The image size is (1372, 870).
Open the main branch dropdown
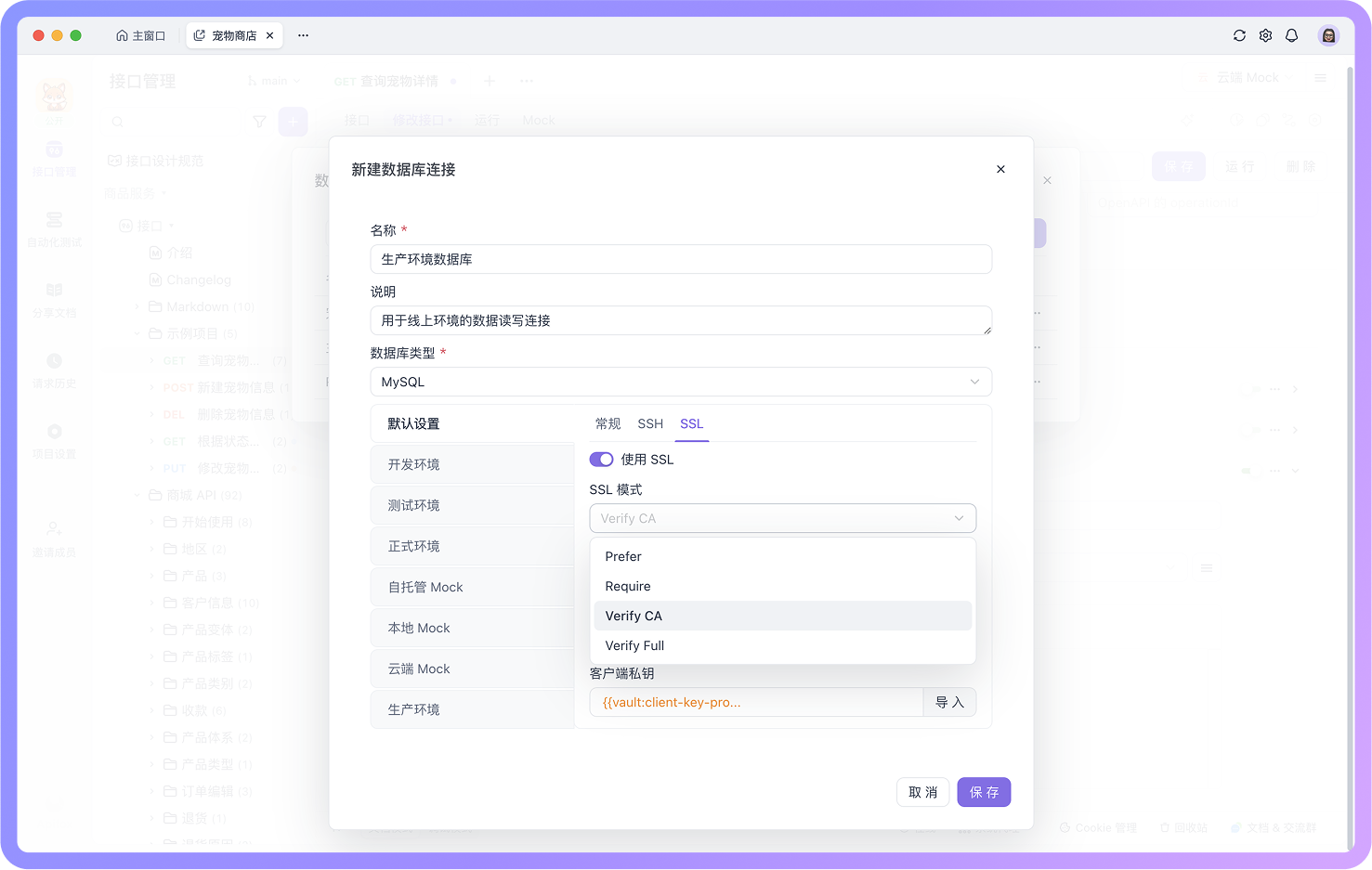click(x=274, y=81)
